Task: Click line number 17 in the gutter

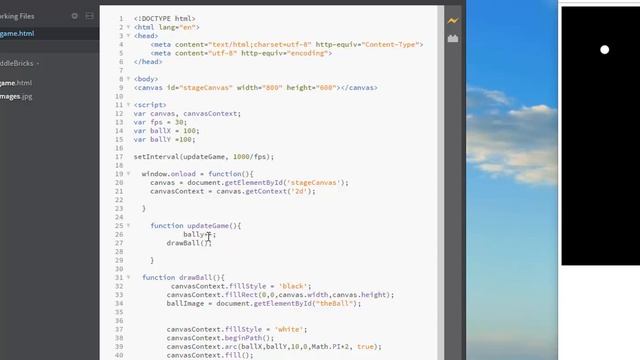Action: pos(119,157)
